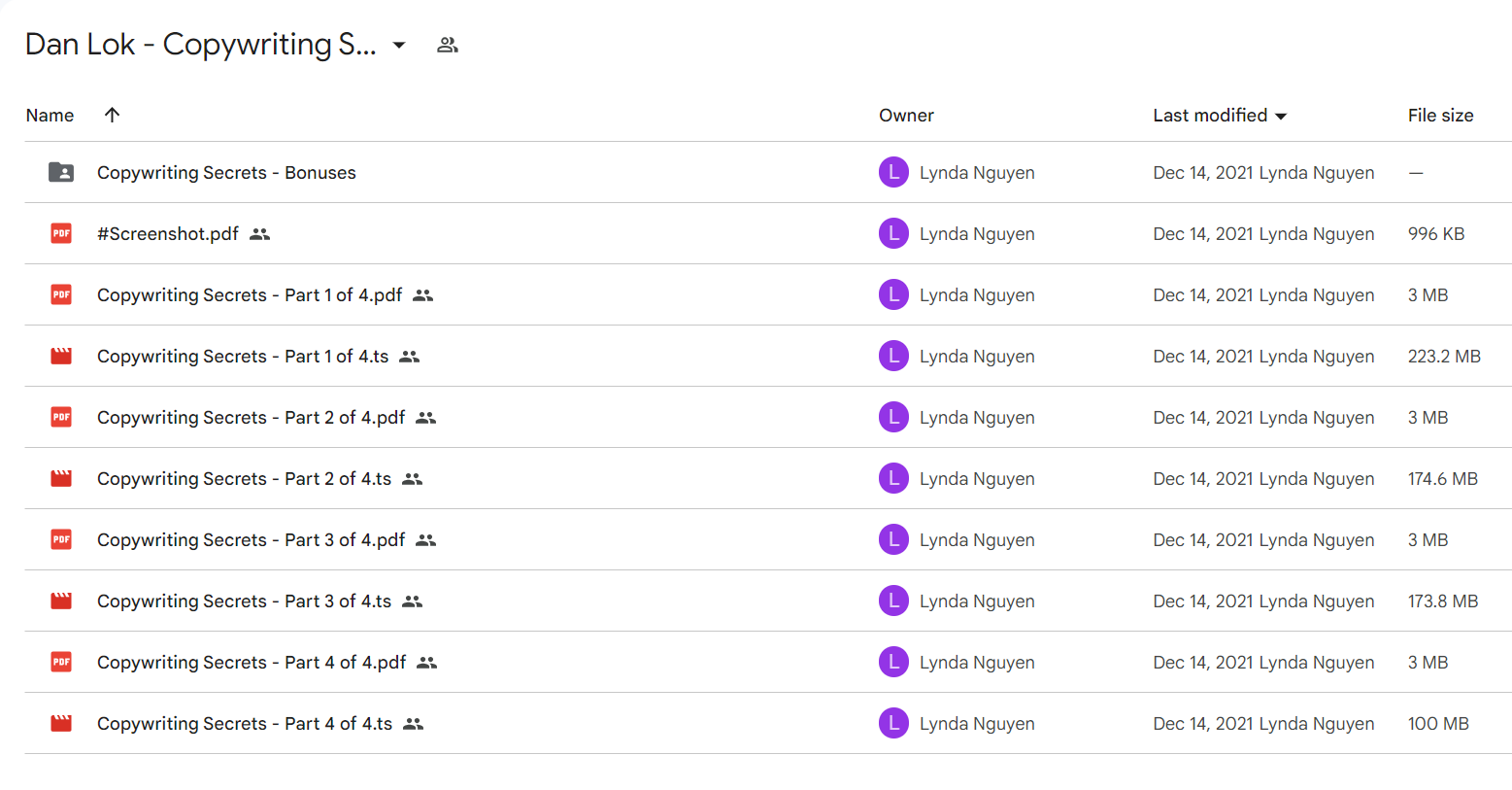Click the shared people icon beside folder title

click(x=447, y=45)
